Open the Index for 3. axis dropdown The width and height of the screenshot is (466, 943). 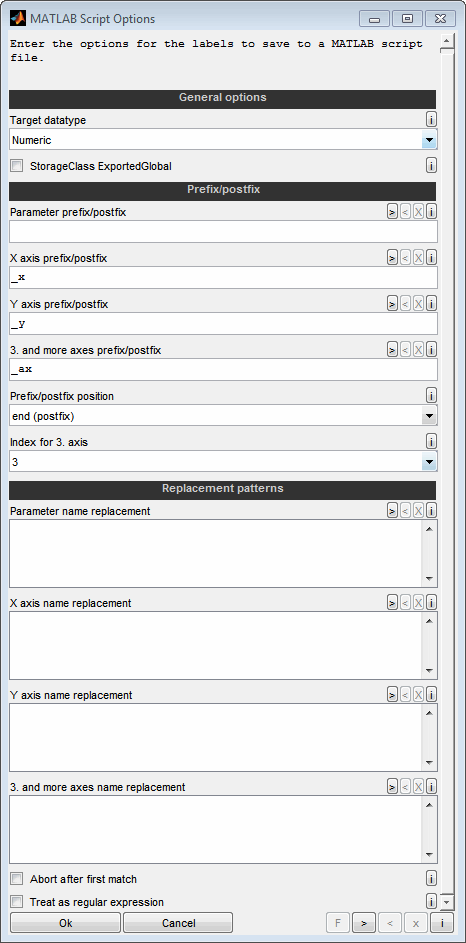(223, 462)
